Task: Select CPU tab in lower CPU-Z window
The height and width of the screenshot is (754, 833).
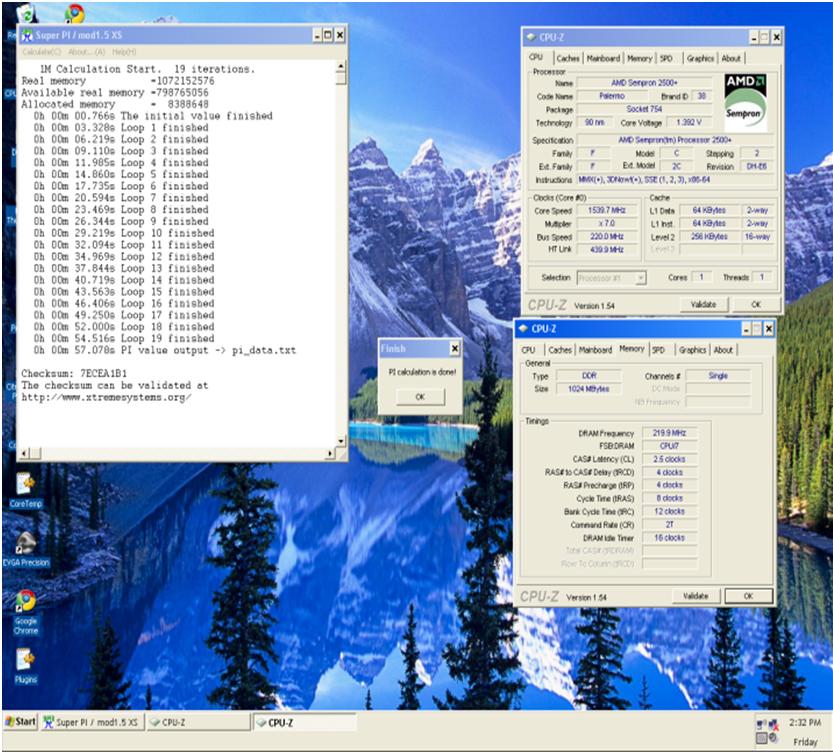Action: pos(528,350)
